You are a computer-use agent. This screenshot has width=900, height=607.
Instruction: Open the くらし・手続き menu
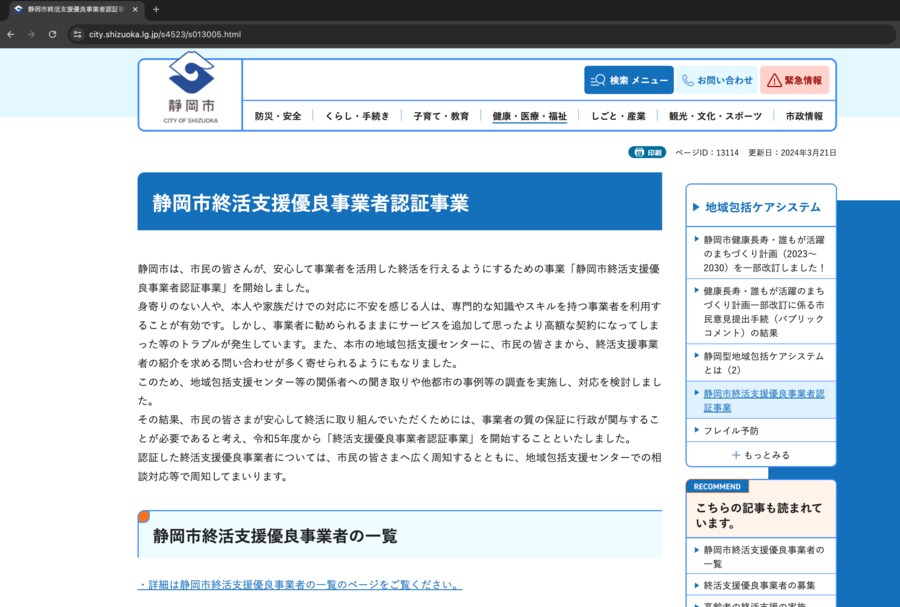click(357, 116)
